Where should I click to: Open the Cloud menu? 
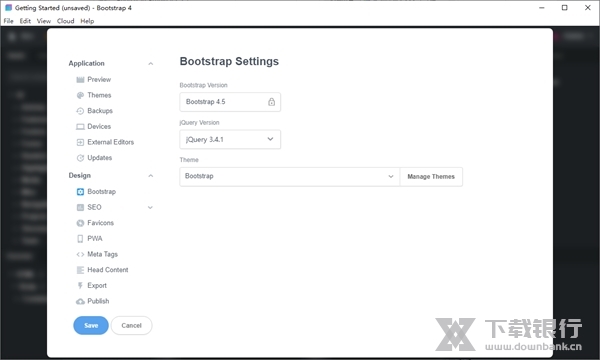[65, 21]
